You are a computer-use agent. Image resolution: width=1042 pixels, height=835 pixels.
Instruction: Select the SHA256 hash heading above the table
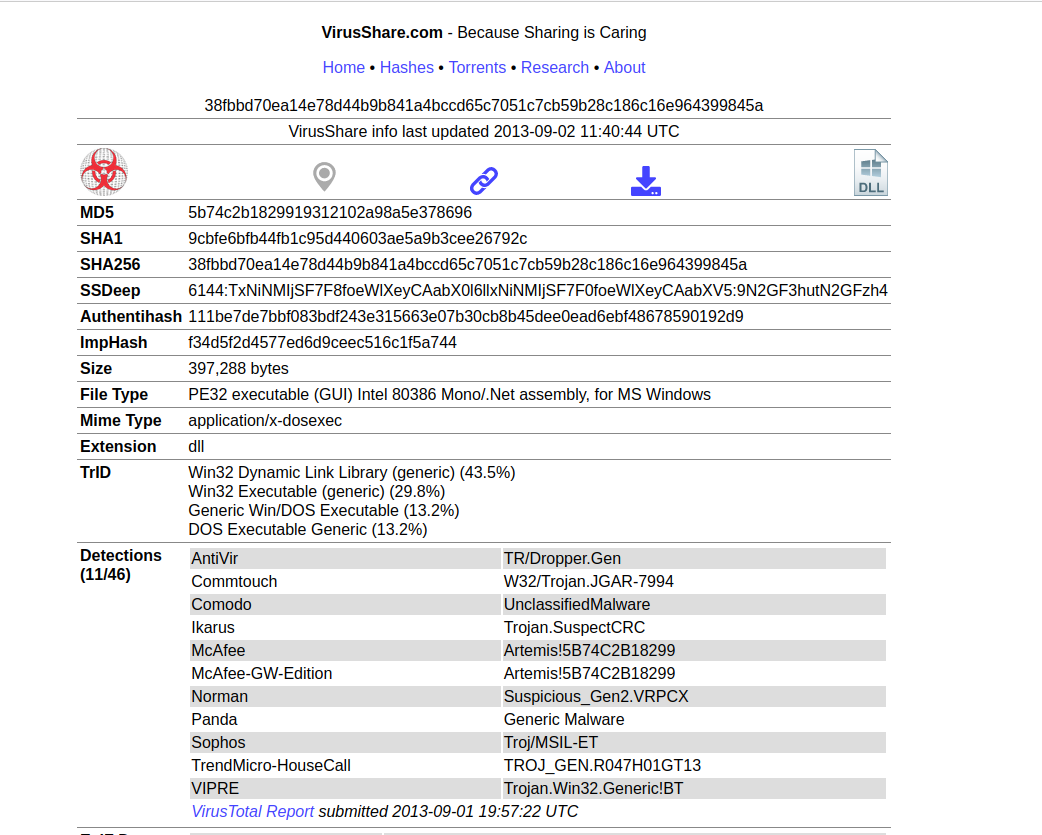pos(484,106)
